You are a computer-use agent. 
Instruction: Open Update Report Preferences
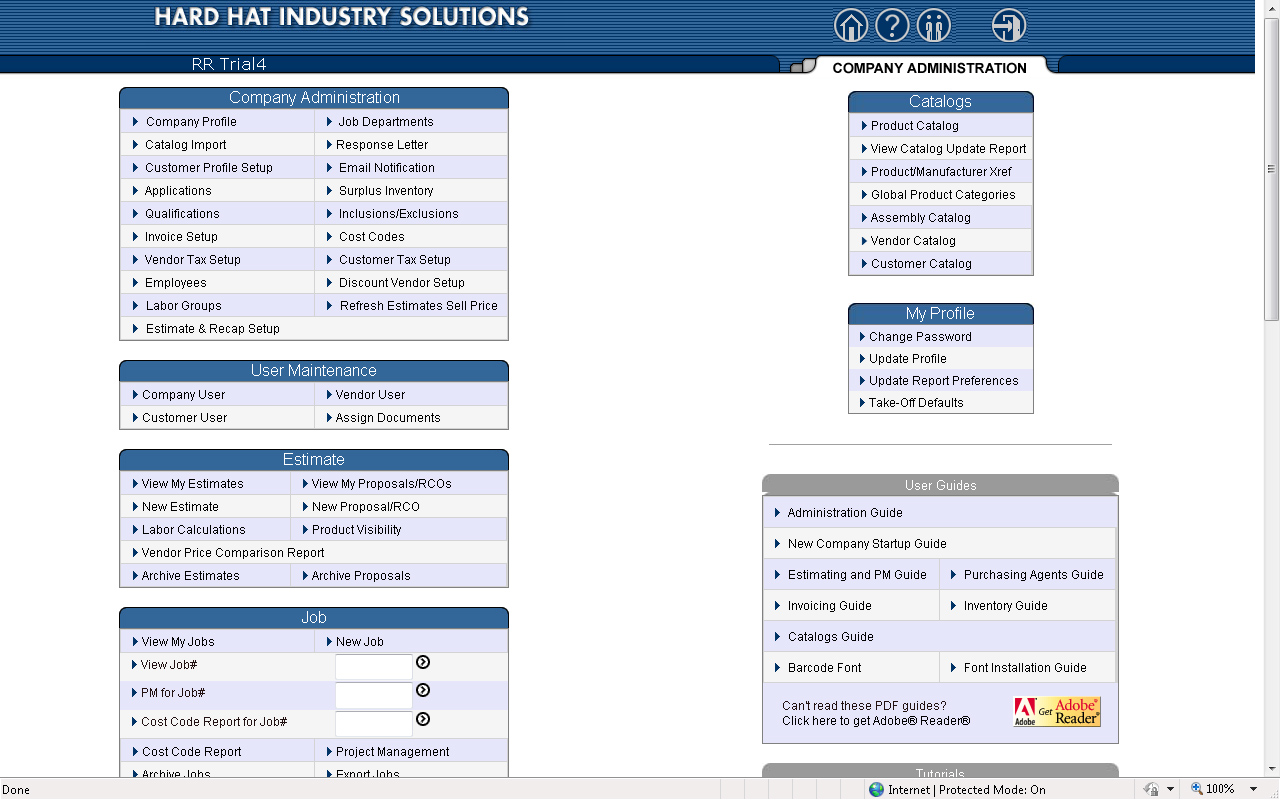pyautogui.click(x=944, y=381)
